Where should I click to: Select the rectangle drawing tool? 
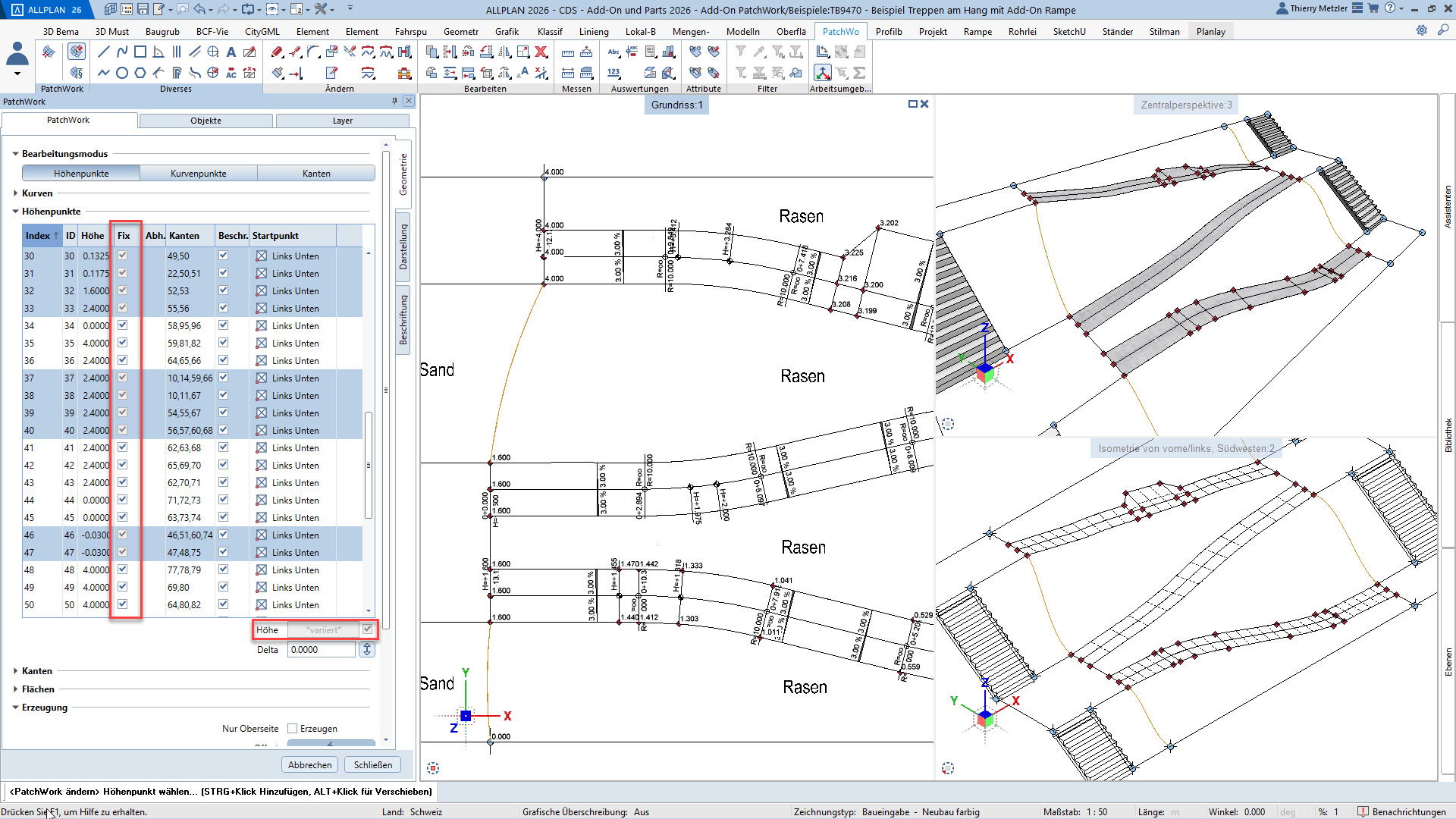(140, 52)
